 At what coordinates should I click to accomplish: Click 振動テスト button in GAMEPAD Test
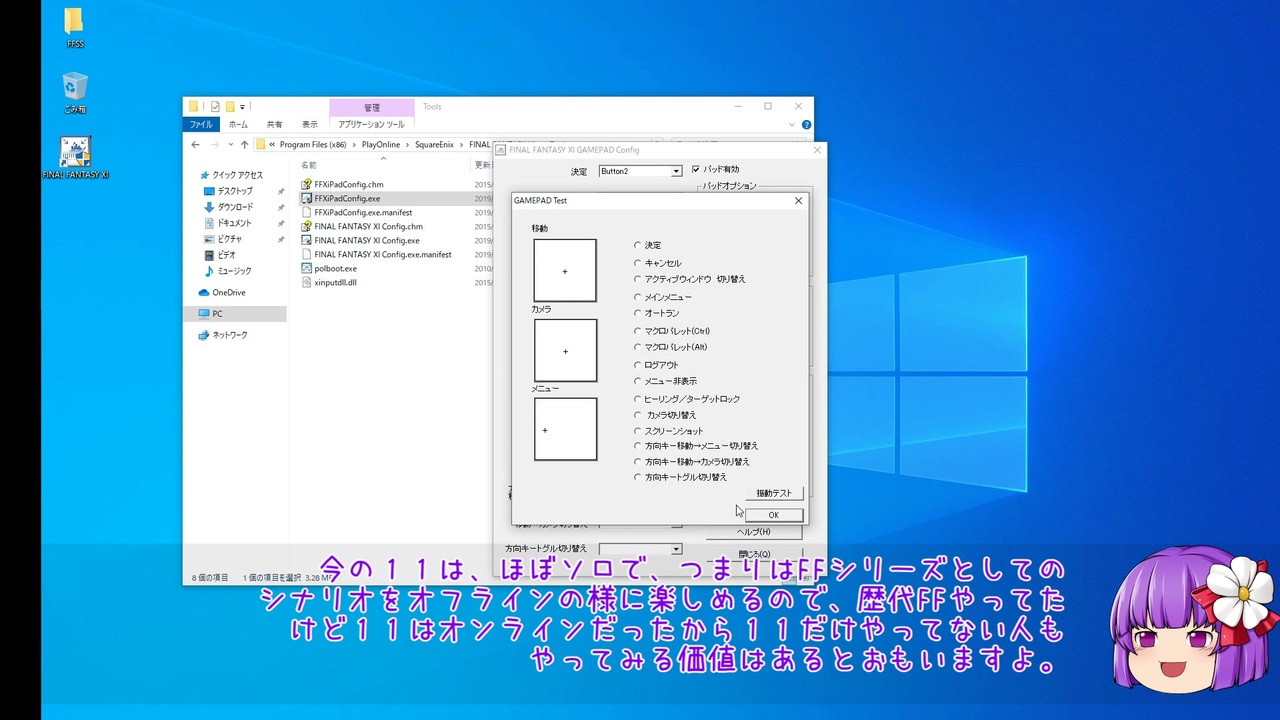point(774,493)
